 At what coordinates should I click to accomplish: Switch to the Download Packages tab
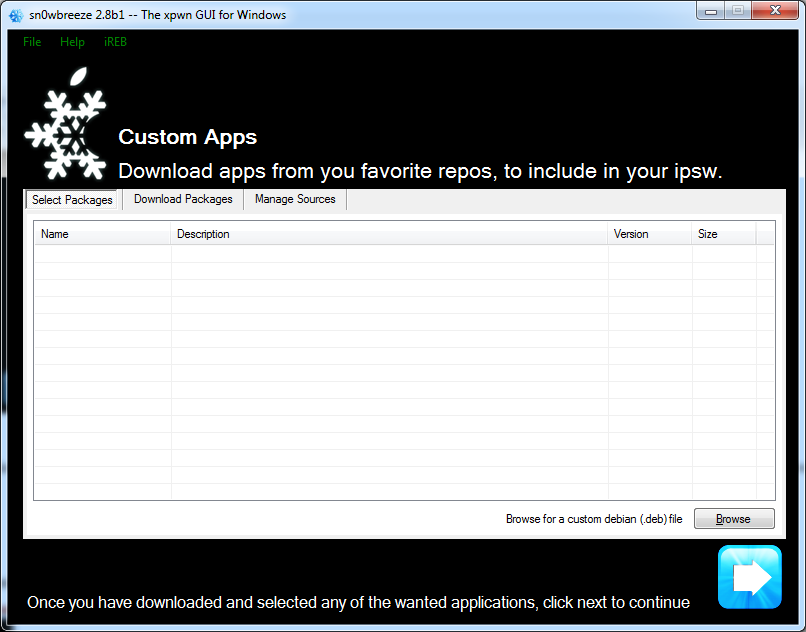[183, 199]
